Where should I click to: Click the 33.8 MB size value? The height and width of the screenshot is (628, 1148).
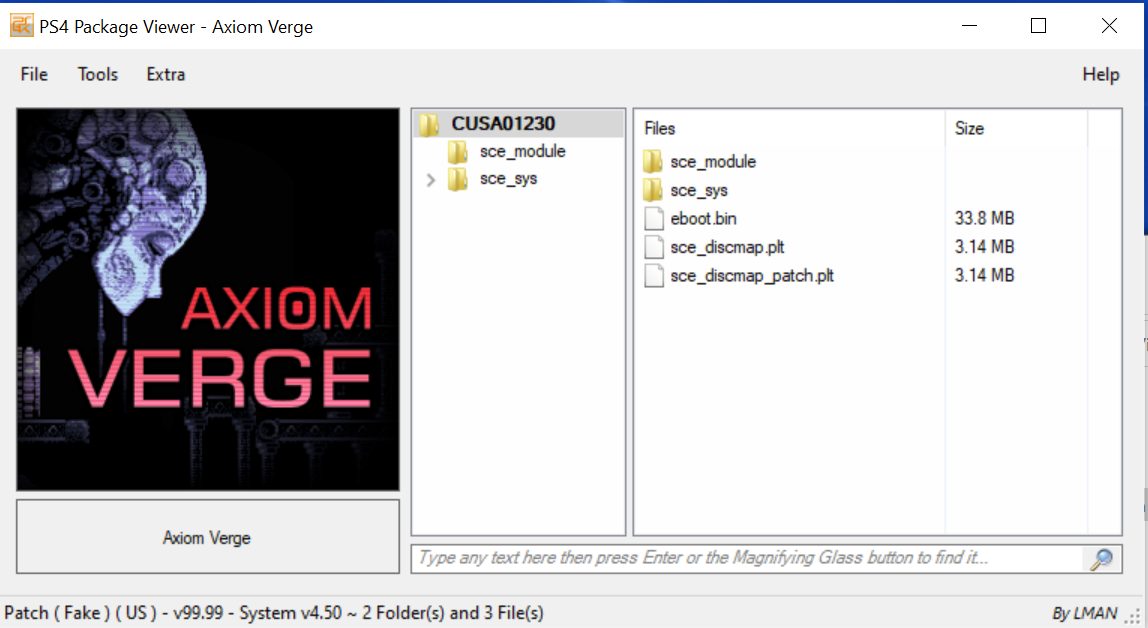(x=984, y=218)
